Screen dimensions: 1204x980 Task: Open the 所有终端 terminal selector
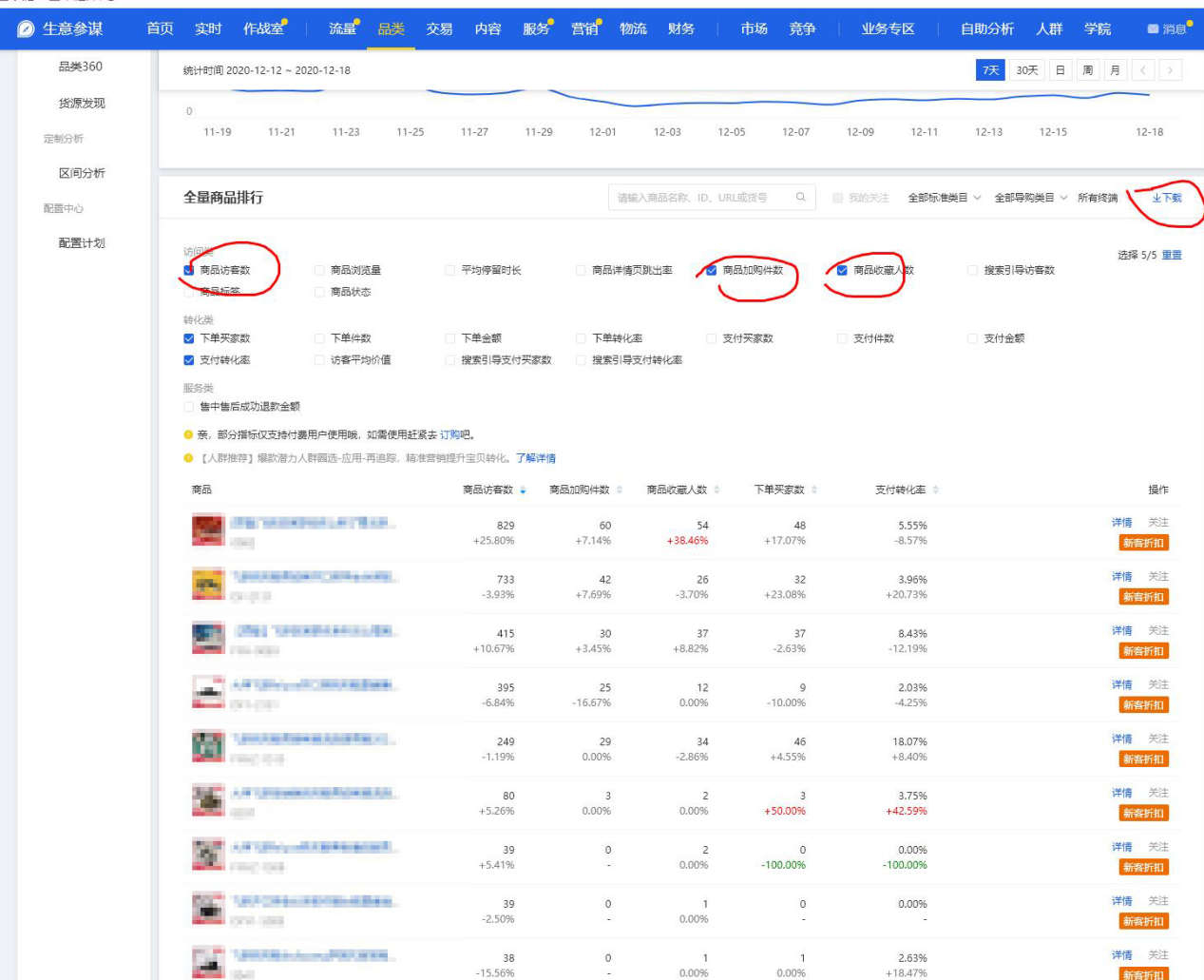tap(1098, 198)
